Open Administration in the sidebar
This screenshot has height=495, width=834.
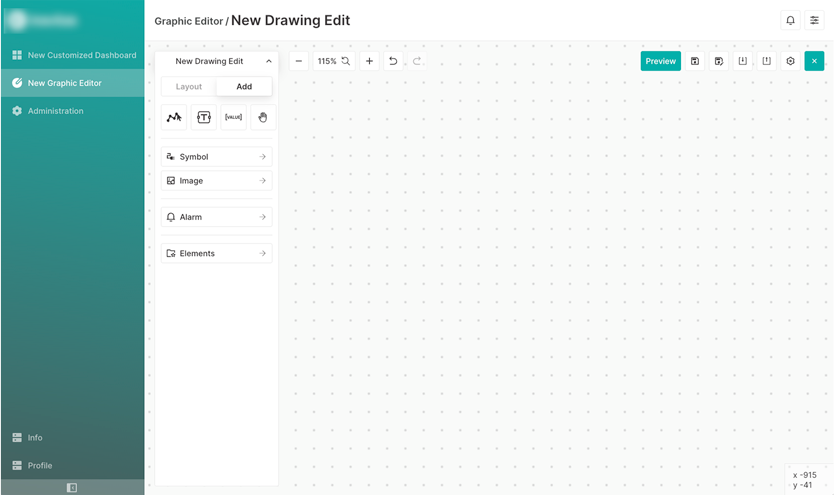tap(56, 111)
